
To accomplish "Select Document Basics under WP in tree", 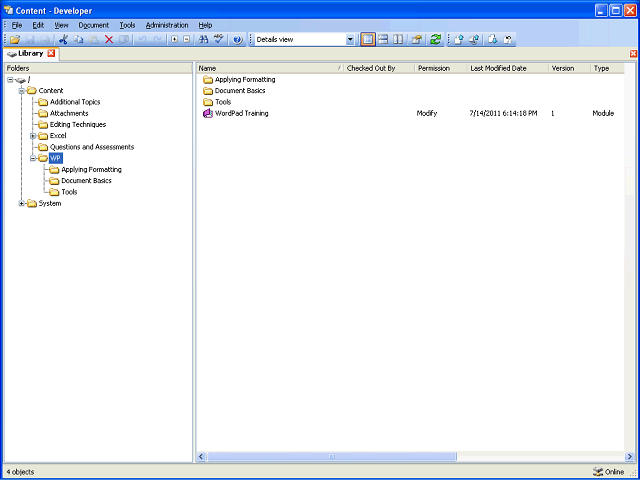I will (86, 181).
